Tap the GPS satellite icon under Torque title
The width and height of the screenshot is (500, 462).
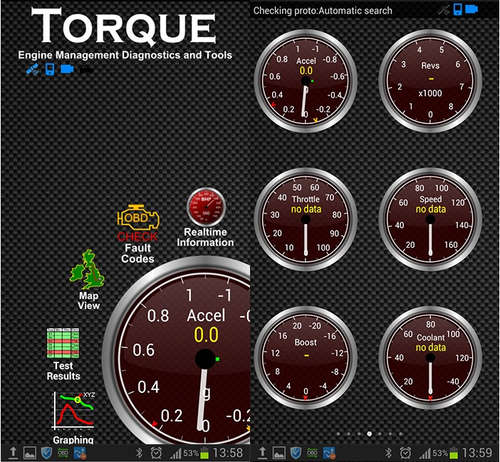coord(33,69)
